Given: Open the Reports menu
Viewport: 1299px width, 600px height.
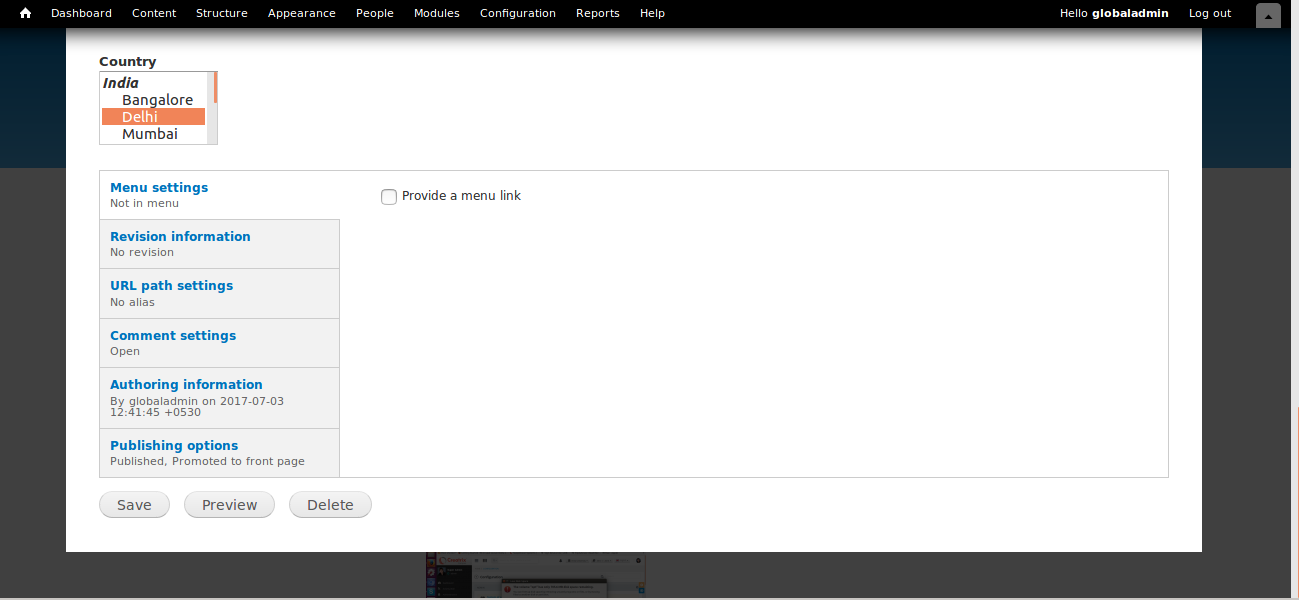Looking at the screenshot, I should point(597,13).
